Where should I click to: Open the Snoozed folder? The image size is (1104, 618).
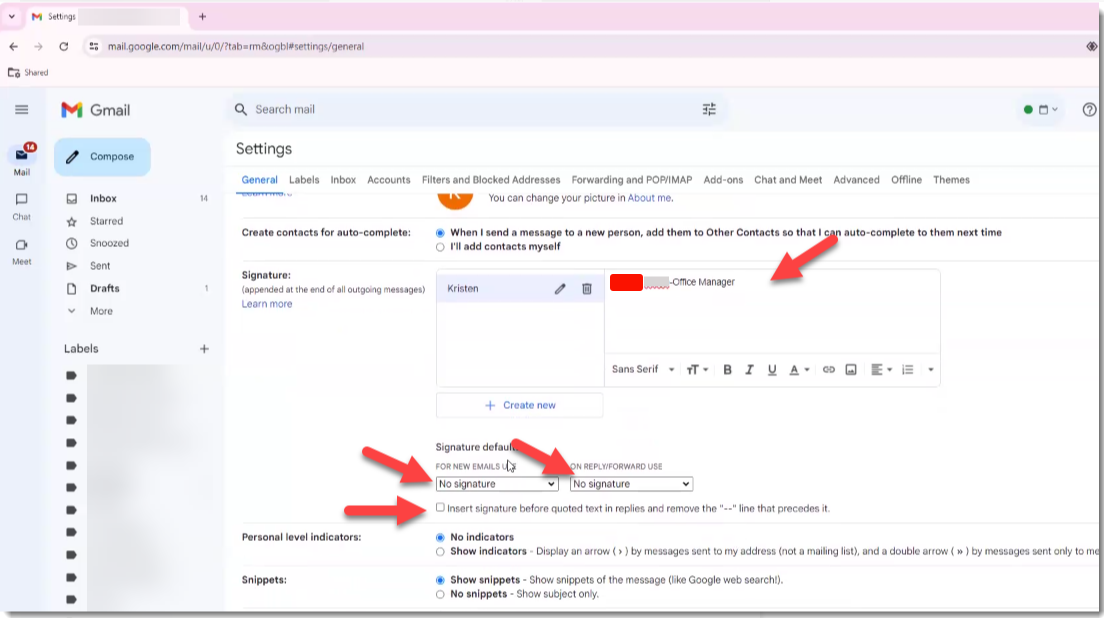coord(109,244)
